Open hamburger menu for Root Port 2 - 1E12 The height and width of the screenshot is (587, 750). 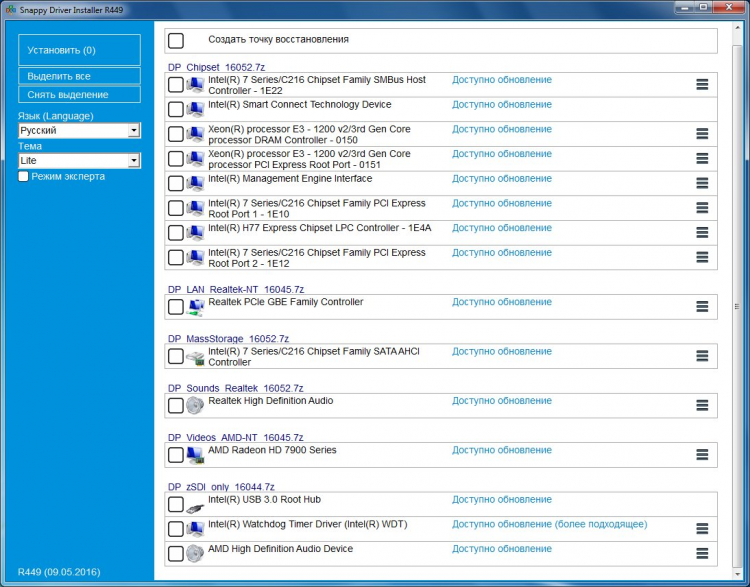point(702,257)
